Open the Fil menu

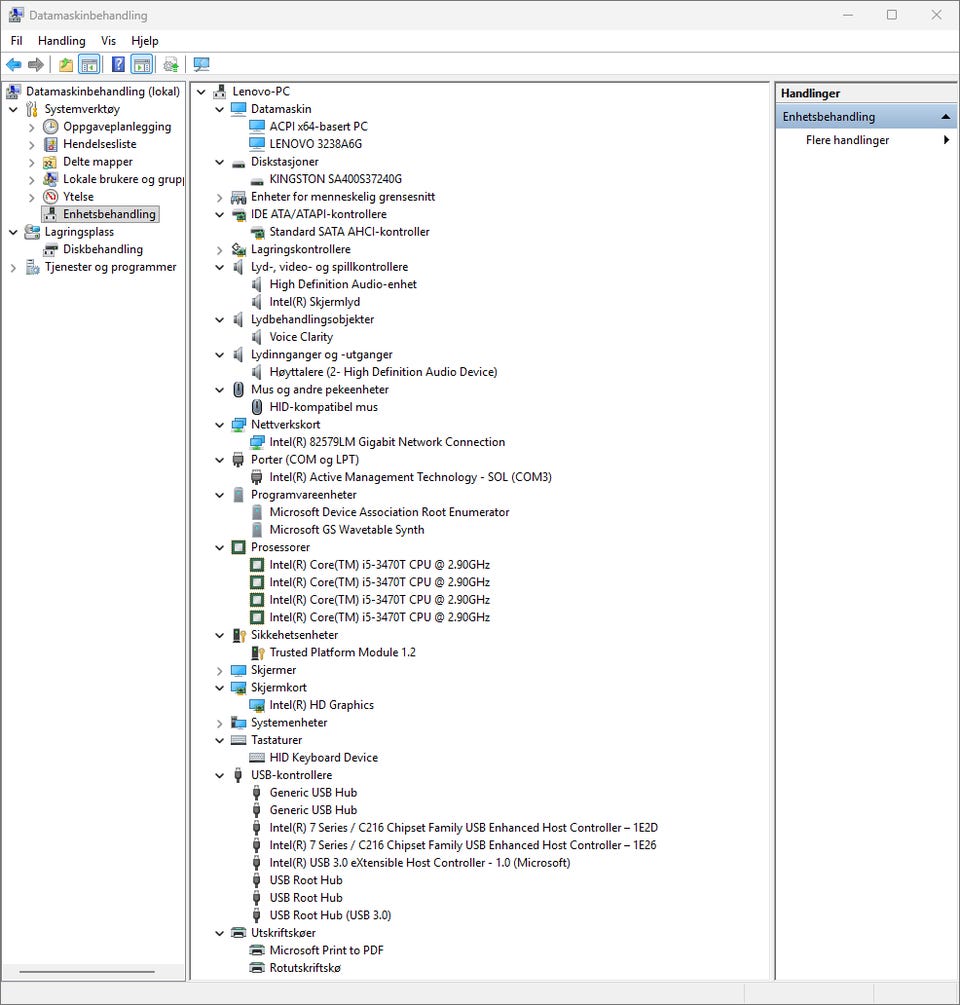(17, 40)
